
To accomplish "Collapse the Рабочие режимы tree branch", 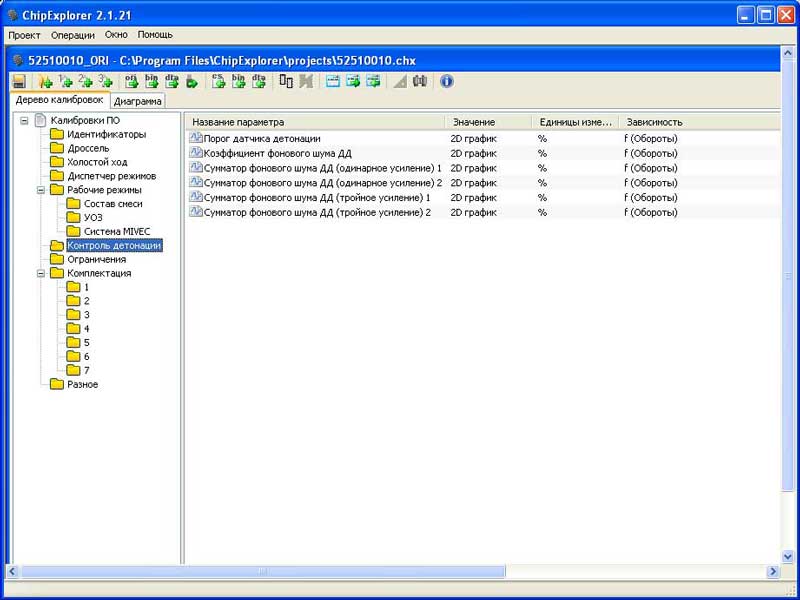I will (x=41, y=190).
